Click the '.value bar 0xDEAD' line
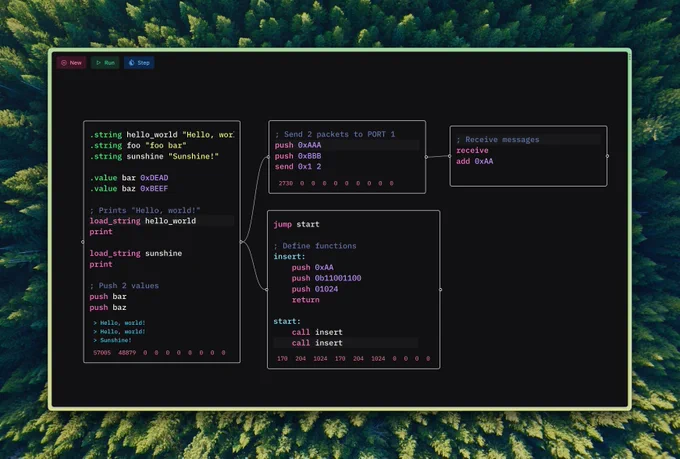The image size is (680, 459). click(x=129, y=178)
